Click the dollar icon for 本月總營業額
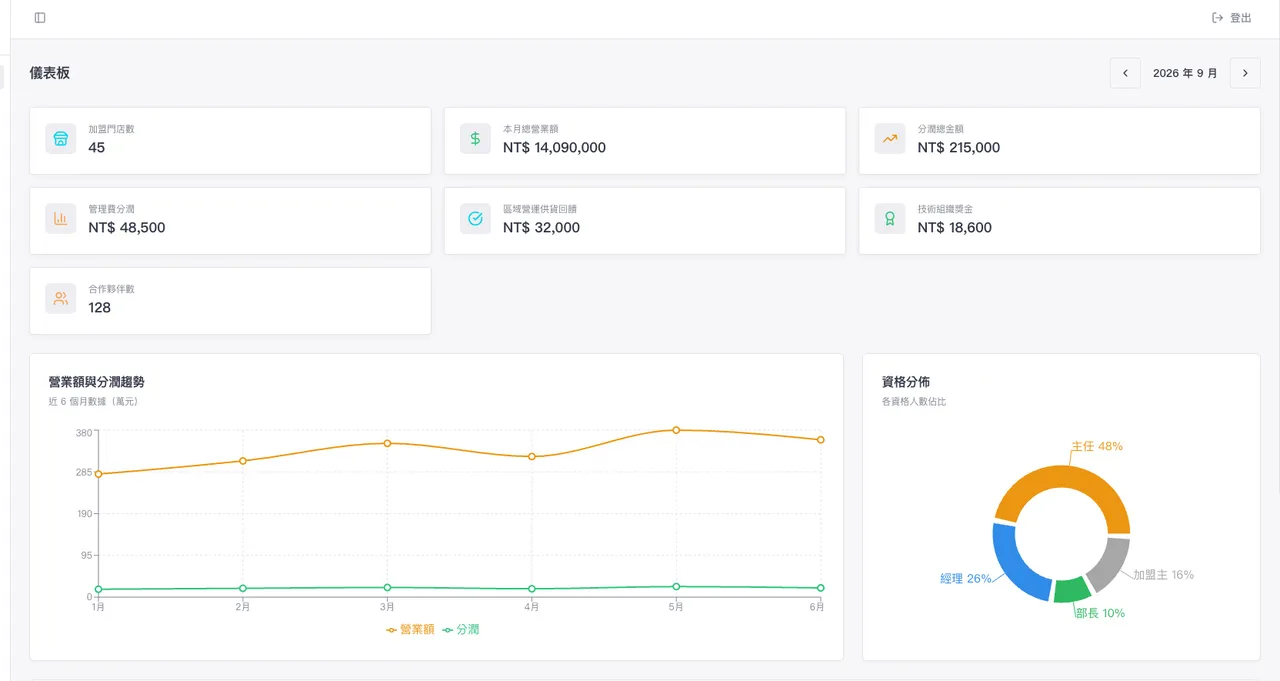Viewport: 1280px width, 681px height. (x=475, y=139)
